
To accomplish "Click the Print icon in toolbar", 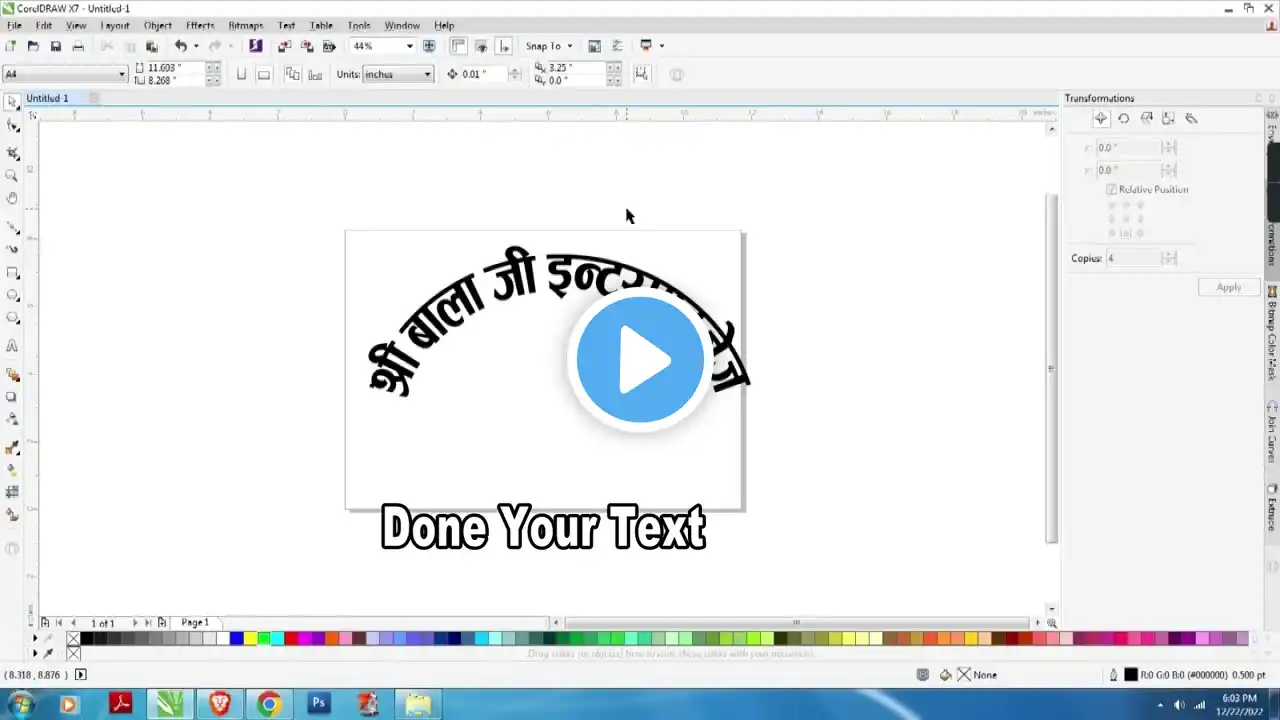I will (78, 46).
